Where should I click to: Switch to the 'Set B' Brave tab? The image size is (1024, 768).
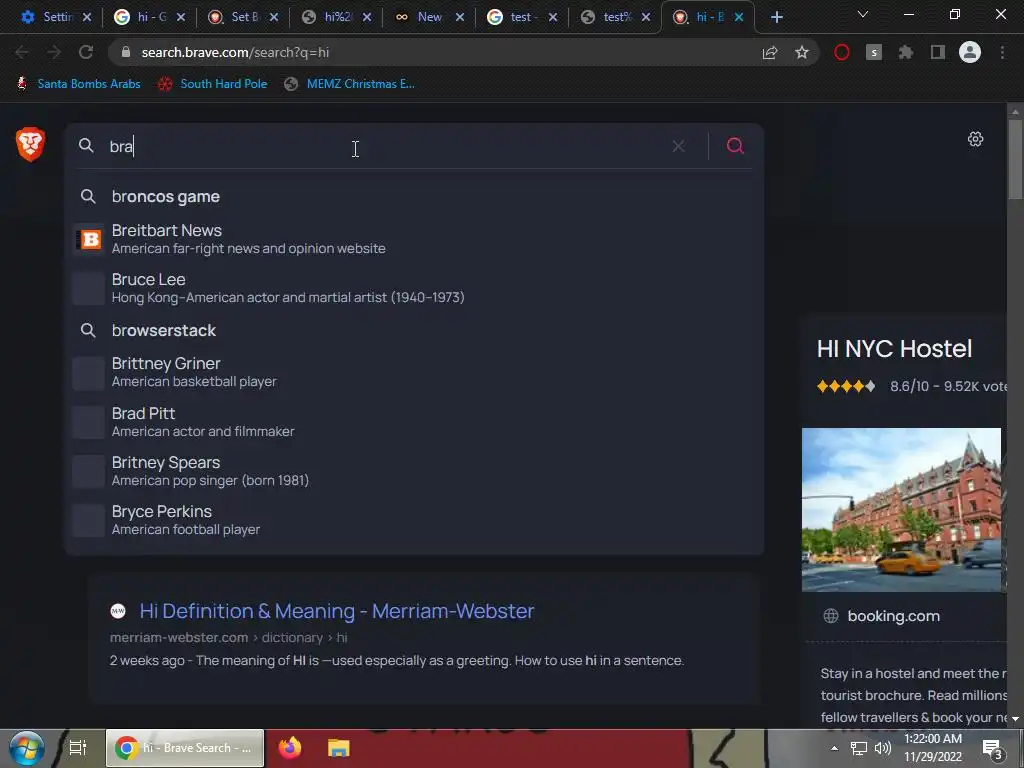[236, 18]
